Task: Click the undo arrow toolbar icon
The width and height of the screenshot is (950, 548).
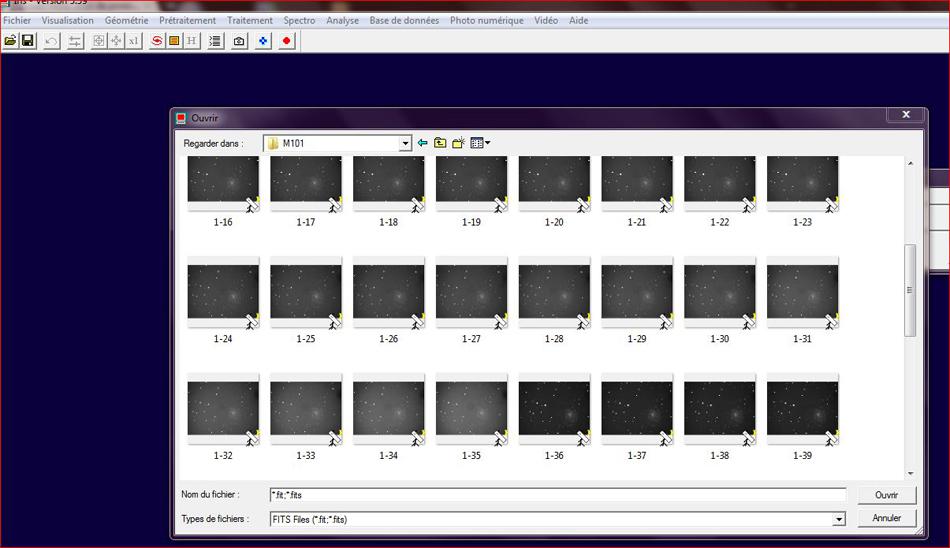Action: tap(51, 41)
